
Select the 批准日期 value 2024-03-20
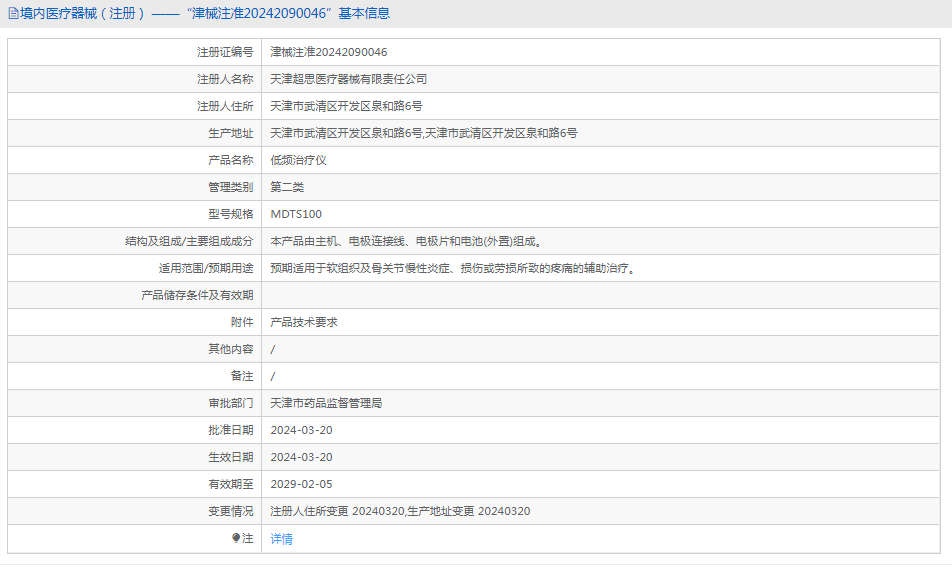coord(301,430)
